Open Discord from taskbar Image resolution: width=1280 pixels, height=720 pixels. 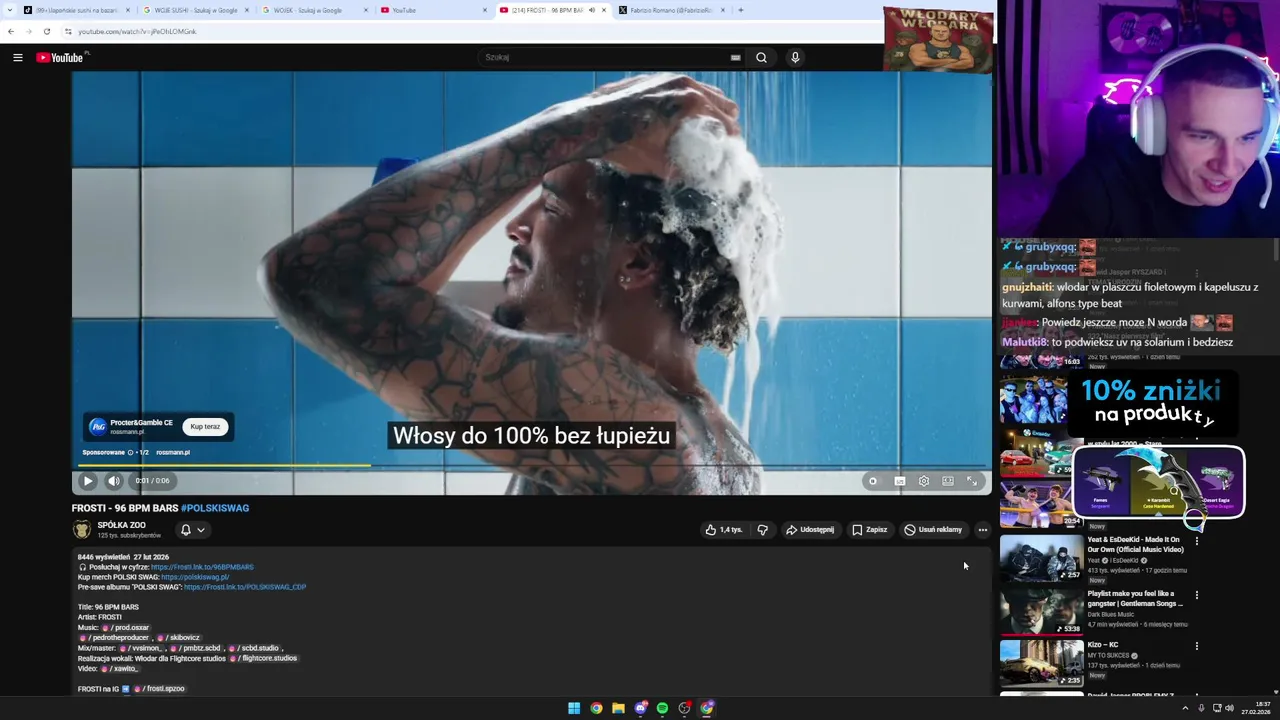point(641,708)
